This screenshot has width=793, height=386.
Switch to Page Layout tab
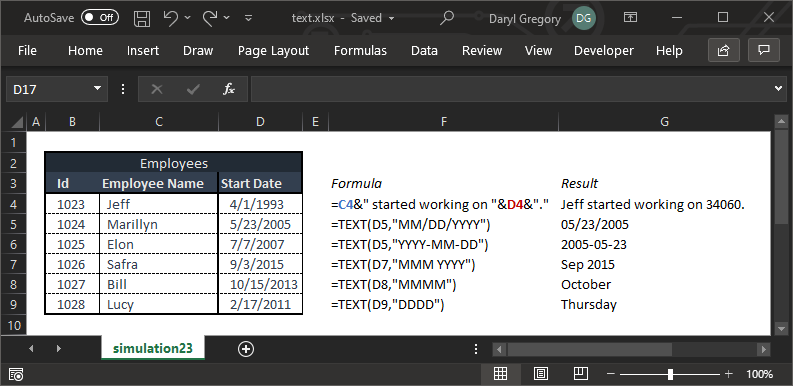coord(274,51)
